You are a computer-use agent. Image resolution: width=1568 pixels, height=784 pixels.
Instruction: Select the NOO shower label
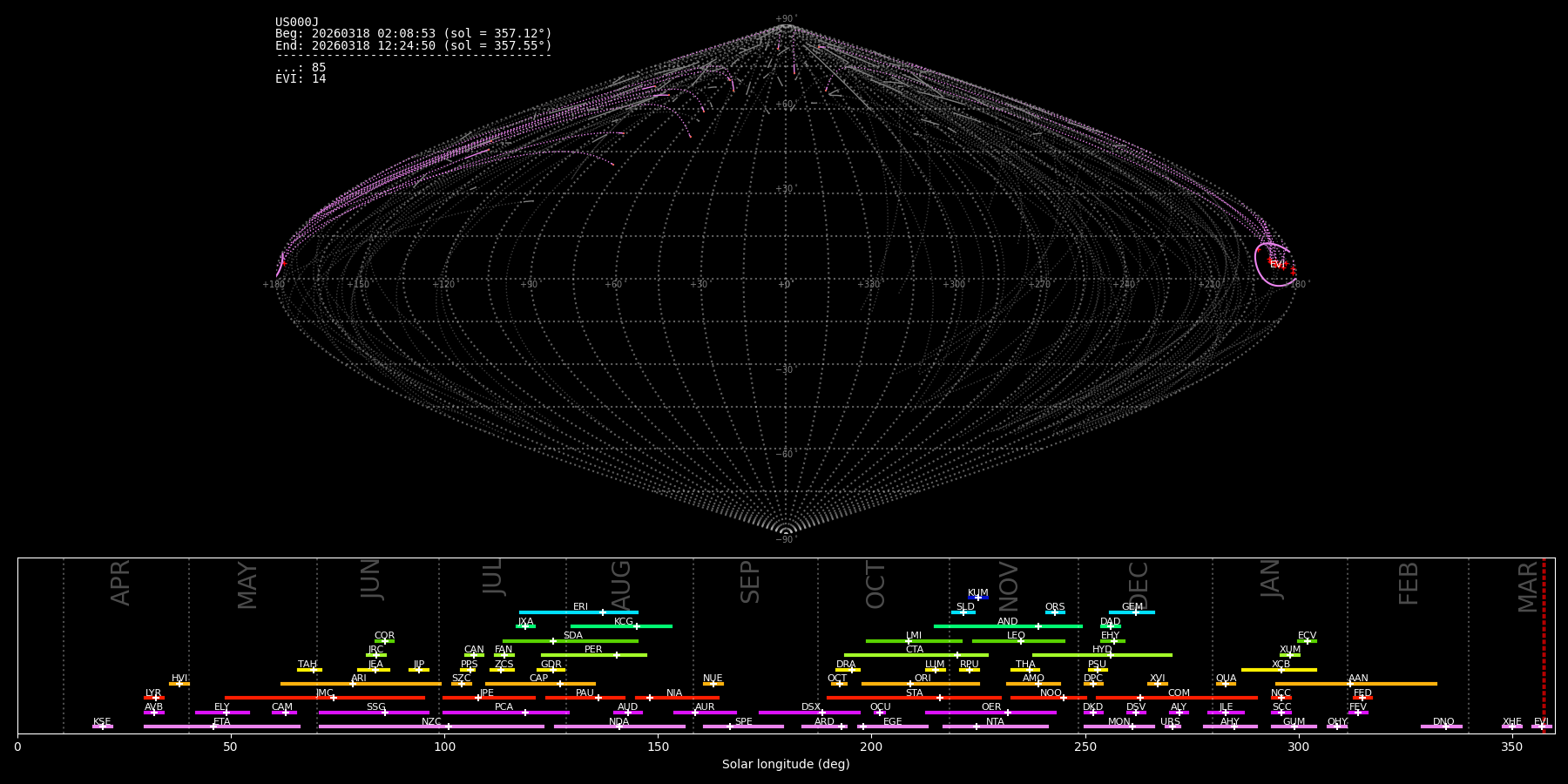[x=1051, y=693]
